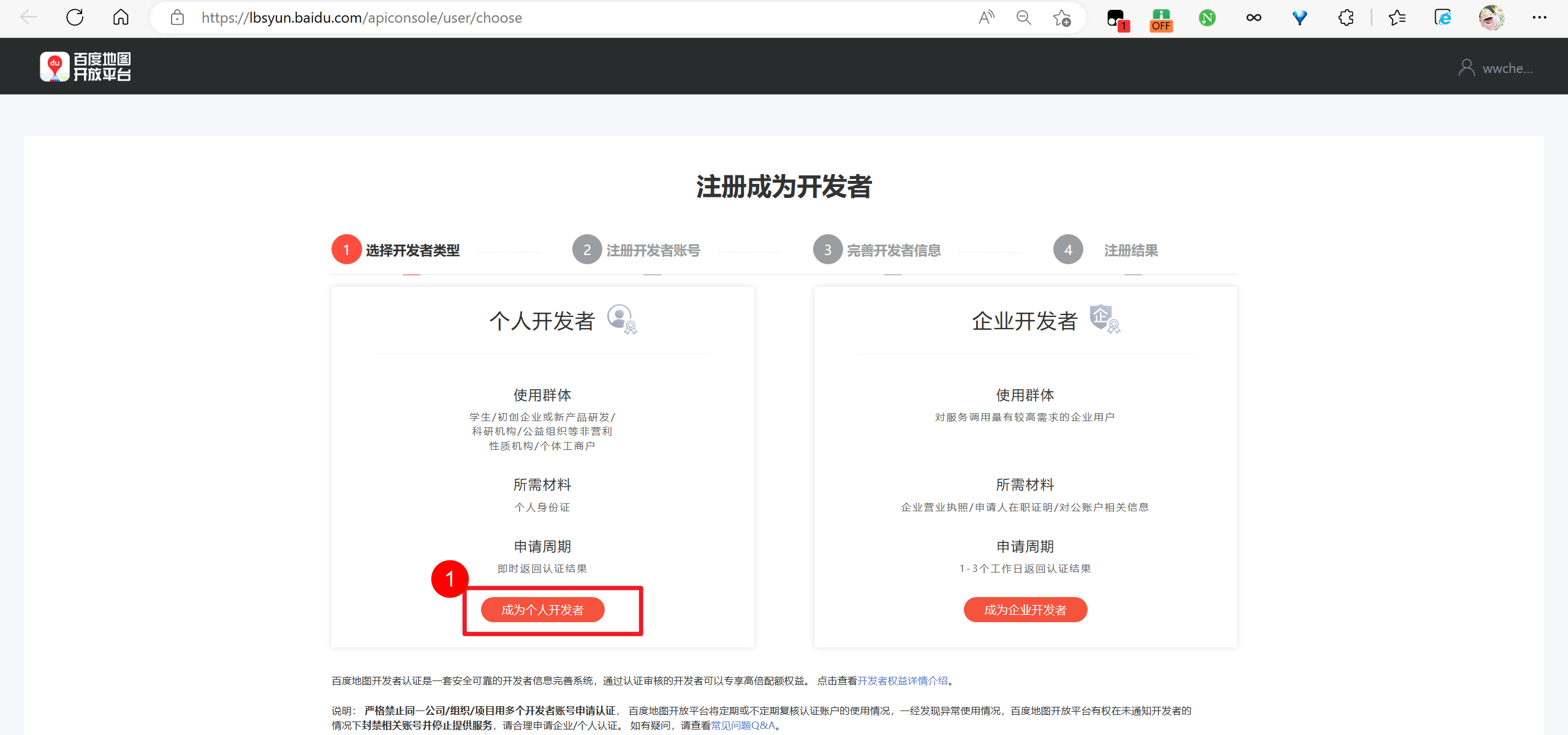Open the Favorites list icon

[x=1397, y=18]
